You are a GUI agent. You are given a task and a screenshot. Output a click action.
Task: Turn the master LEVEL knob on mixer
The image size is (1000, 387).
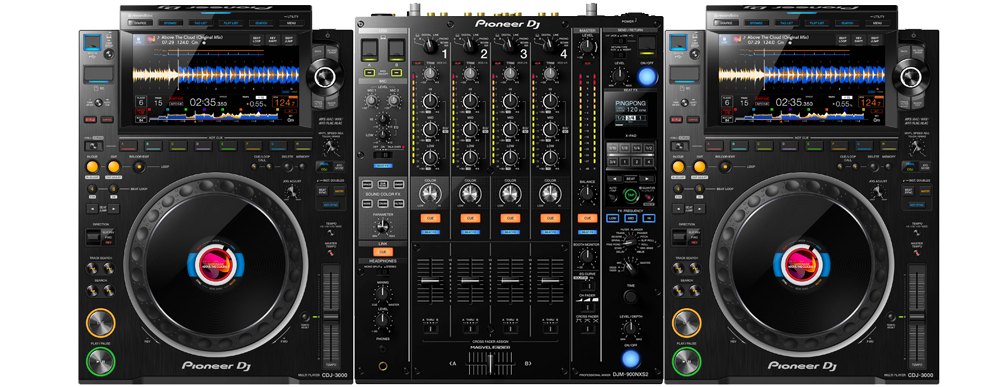587,46
